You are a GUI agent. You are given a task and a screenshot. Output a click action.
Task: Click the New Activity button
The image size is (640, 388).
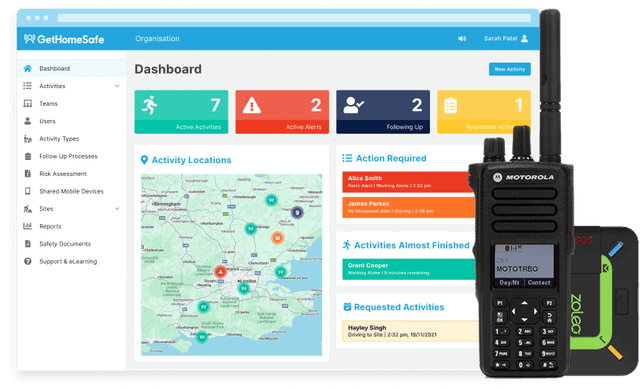[x=510, y=69]
